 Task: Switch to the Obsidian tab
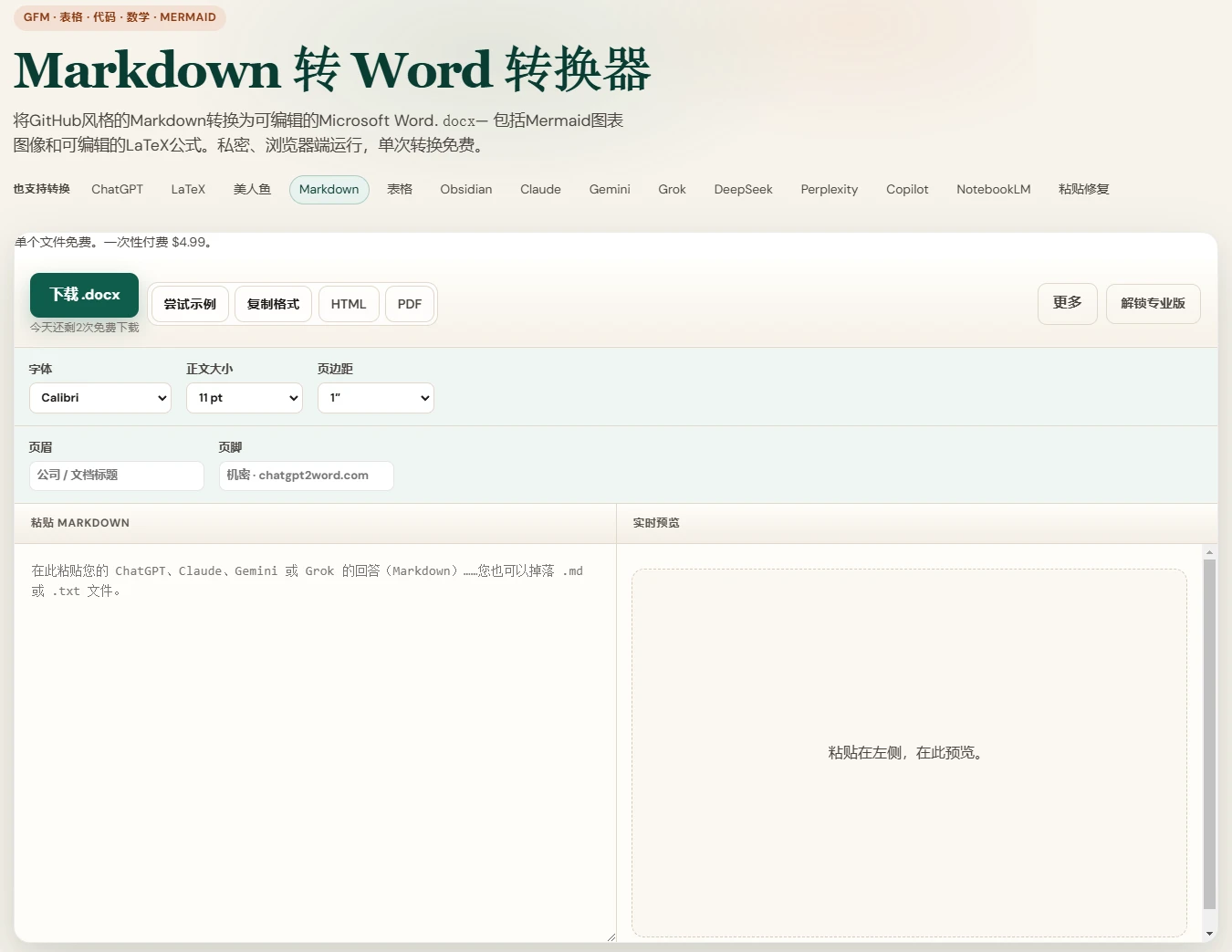[x=466, y=190]
